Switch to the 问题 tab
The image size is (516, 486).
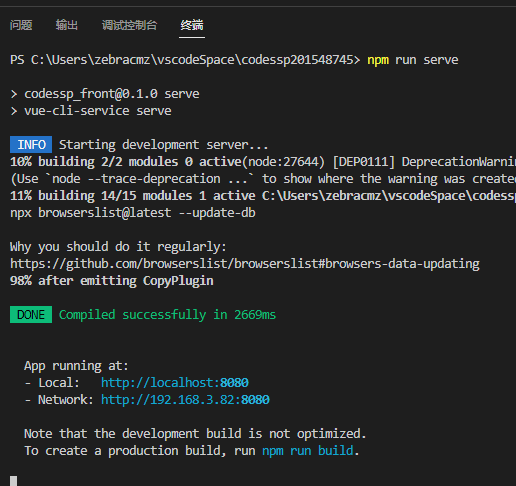click(21, 25)
